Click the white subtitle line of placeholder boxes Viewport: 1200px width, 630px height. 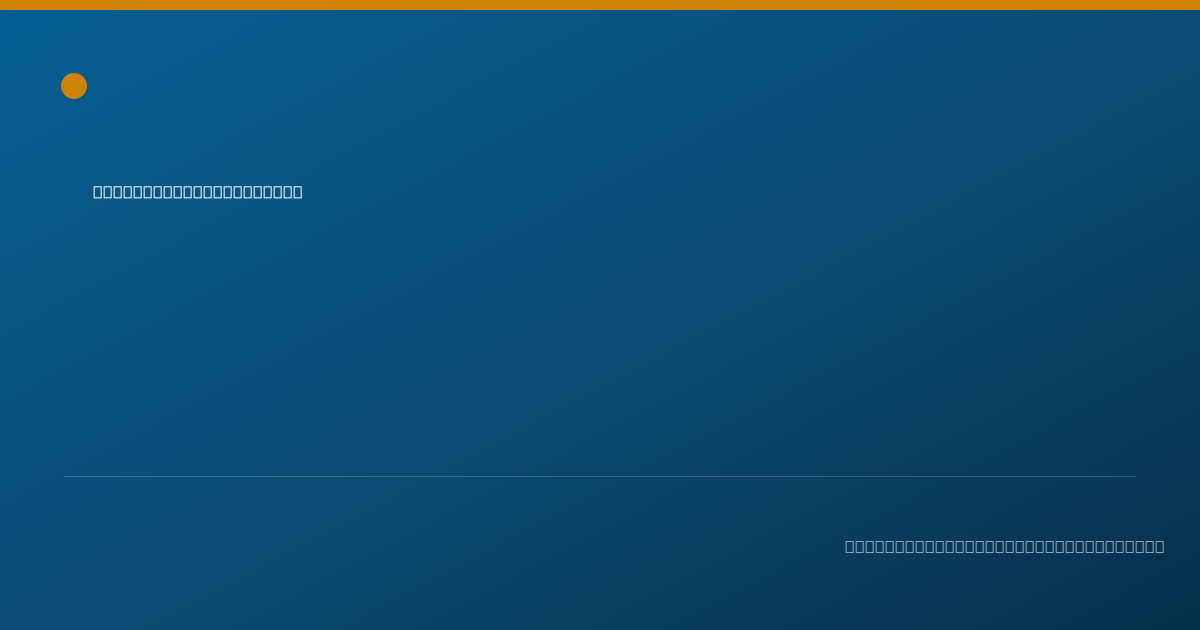point(198,192)
